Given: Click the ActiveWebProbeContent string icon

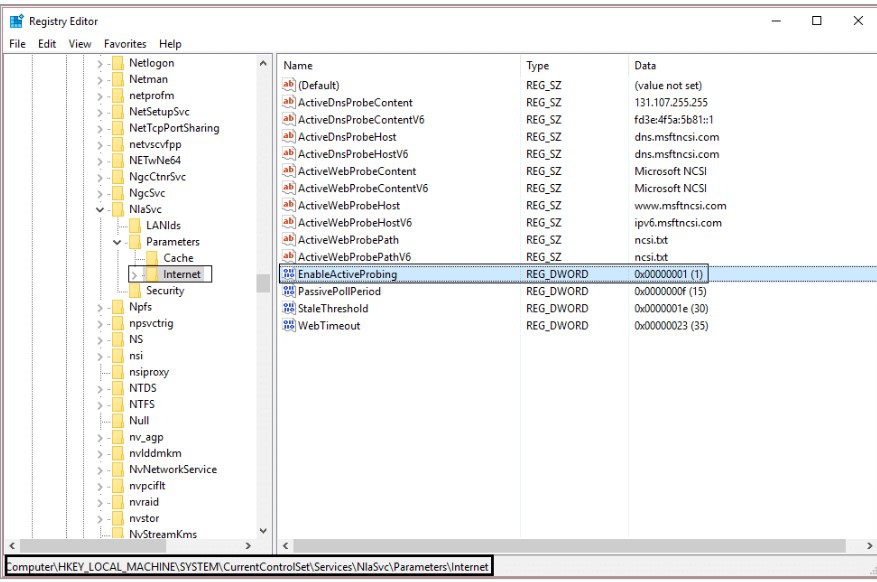Looking at the screenshot, I should (289, 171).
